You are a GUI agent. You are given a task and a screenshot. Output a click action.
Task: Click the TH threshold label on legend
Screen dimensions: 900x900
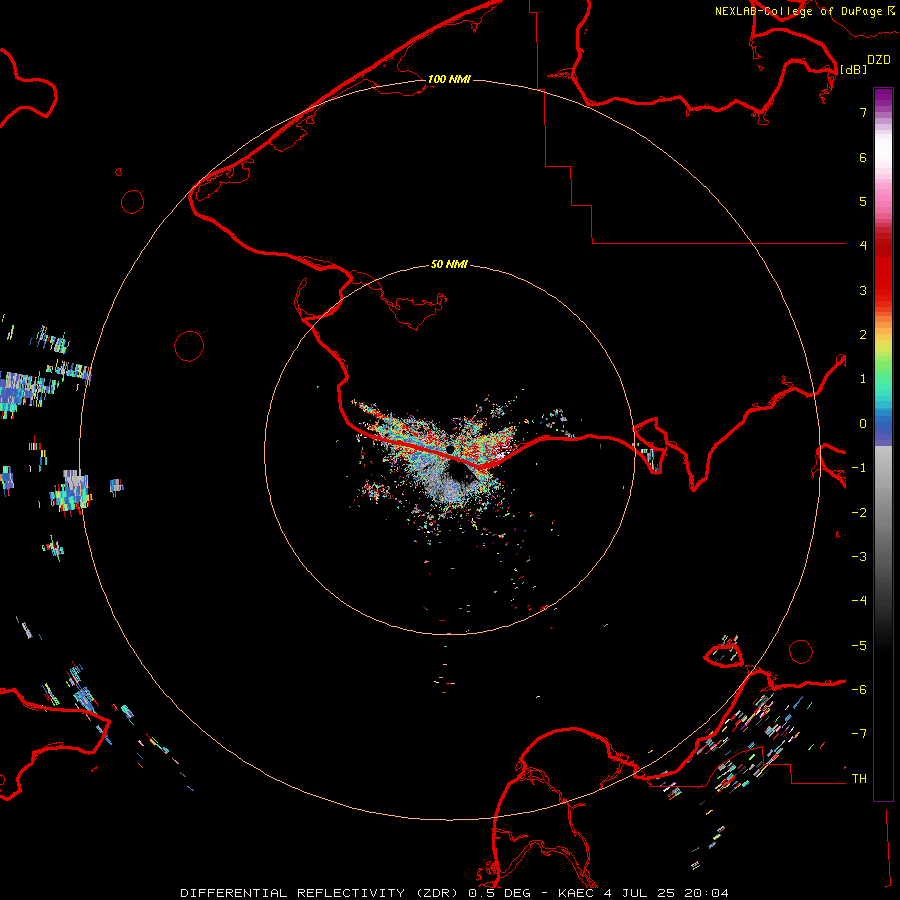[859, 779]
